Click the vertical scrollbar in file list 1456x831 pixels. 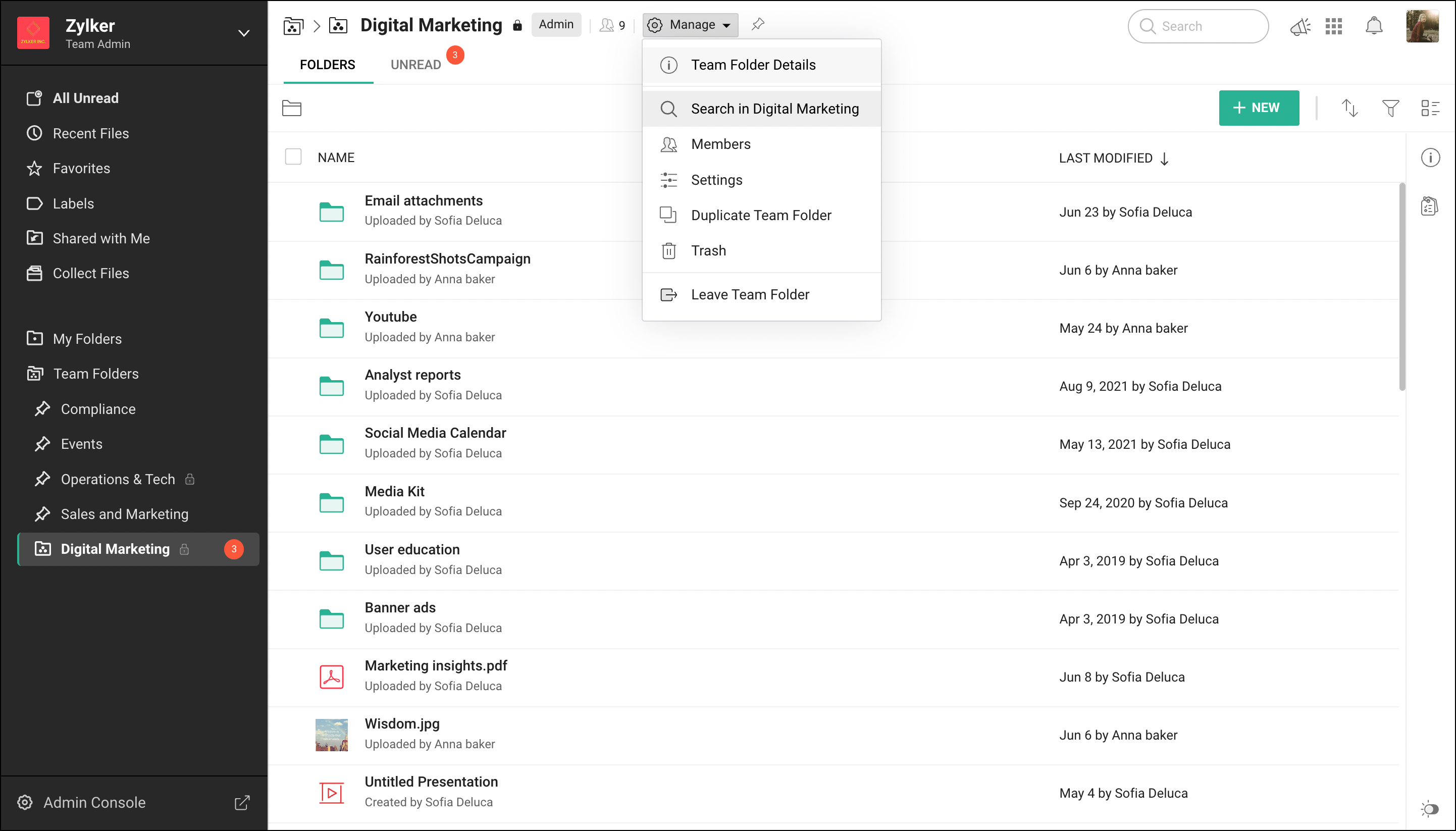click(1402, 287)
